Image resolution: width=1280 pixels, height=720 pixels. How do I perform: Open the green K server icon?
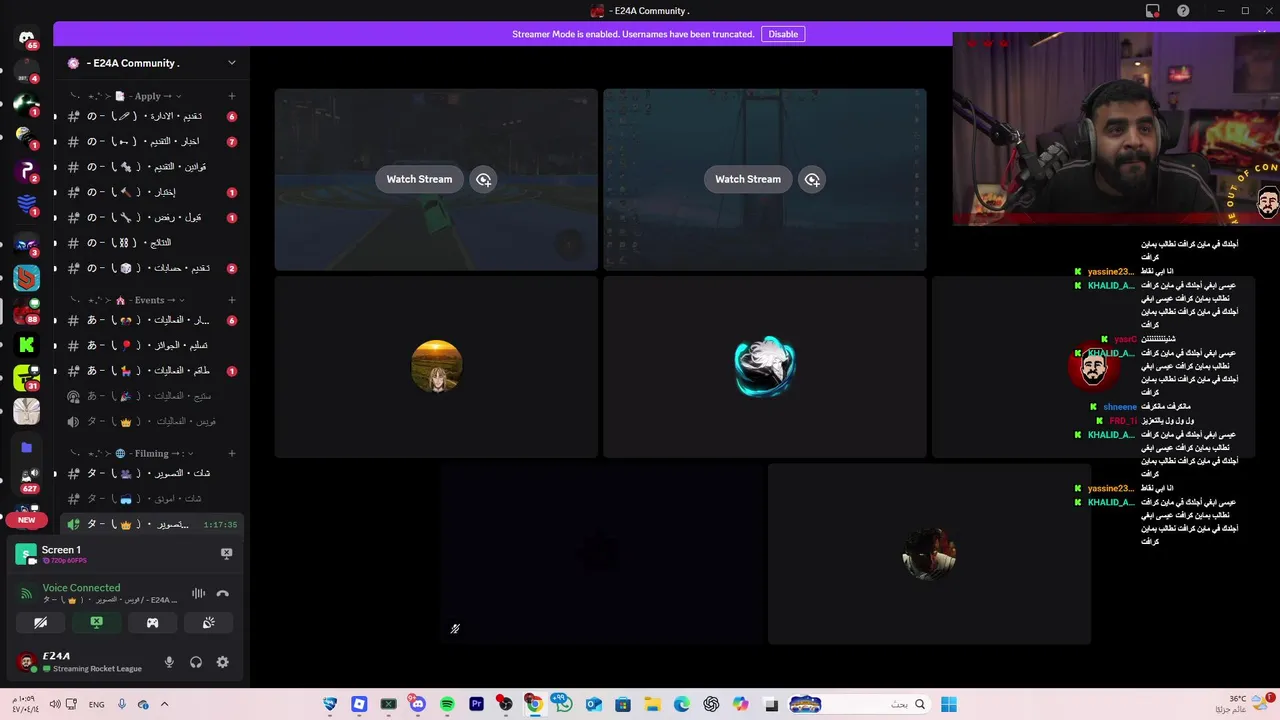27,345
